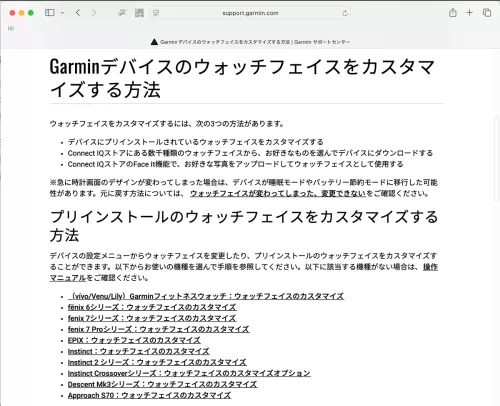Click the bullet about Connect IQストアのFace It機能

(235, 164)
